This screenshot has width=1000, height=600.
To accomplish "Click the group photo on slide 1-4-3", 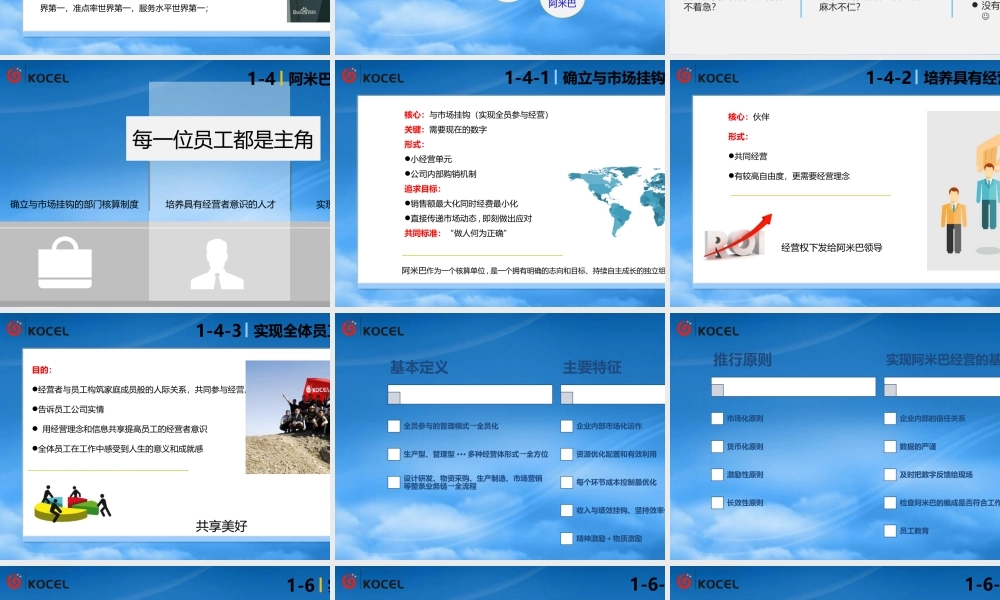I will [x=288, y=417].
